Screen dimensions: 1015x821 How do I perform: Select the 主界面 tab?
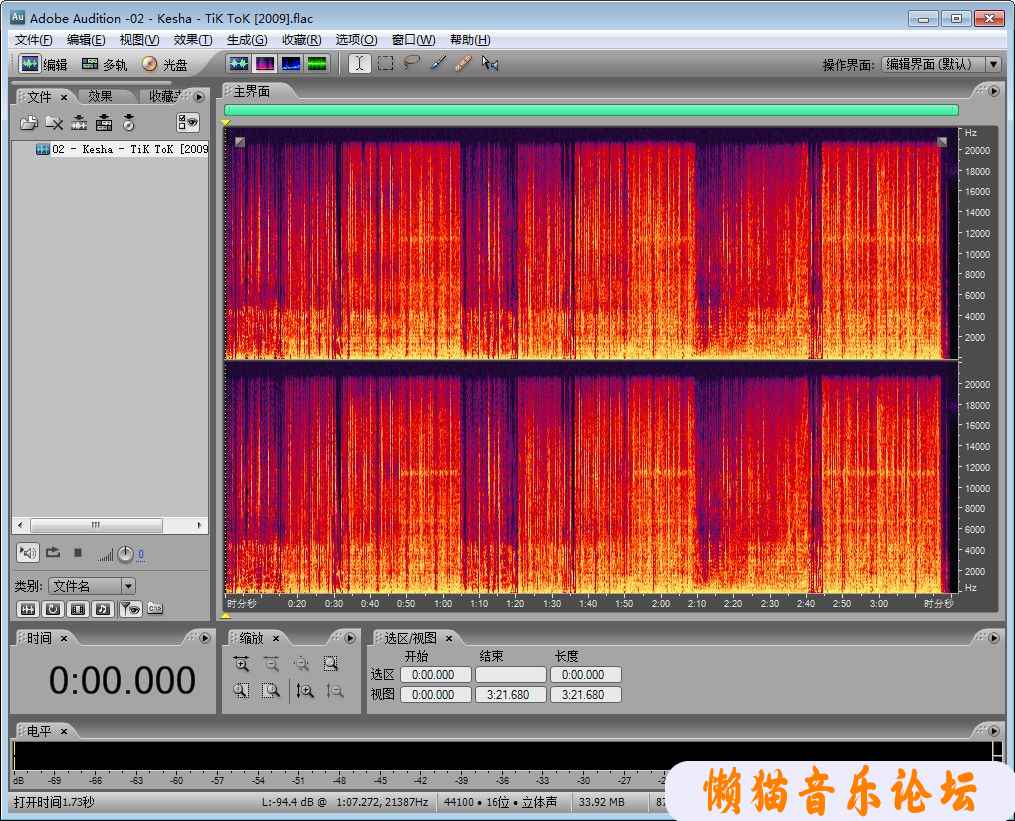[252, 91]
